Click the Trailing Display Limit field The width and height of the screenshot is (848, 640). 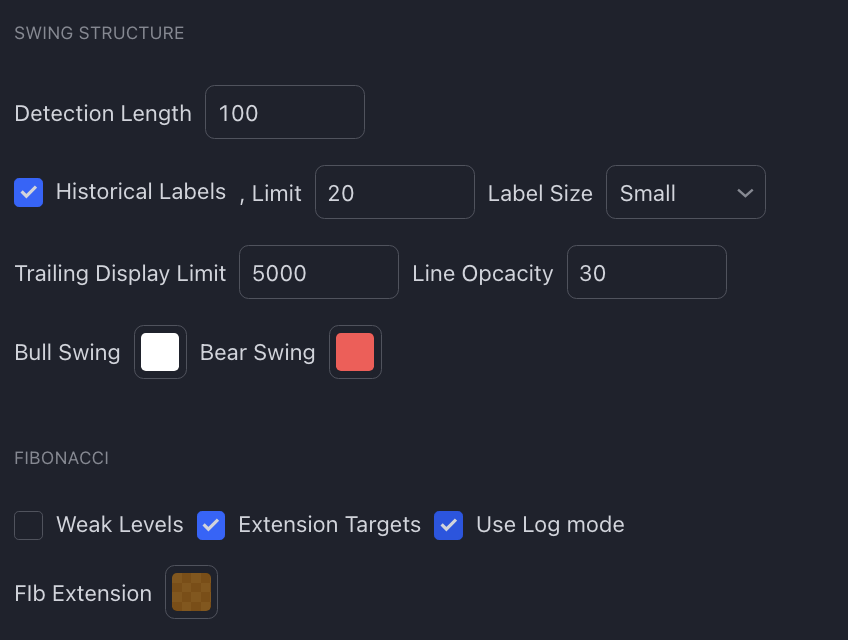tap(318, 273)
